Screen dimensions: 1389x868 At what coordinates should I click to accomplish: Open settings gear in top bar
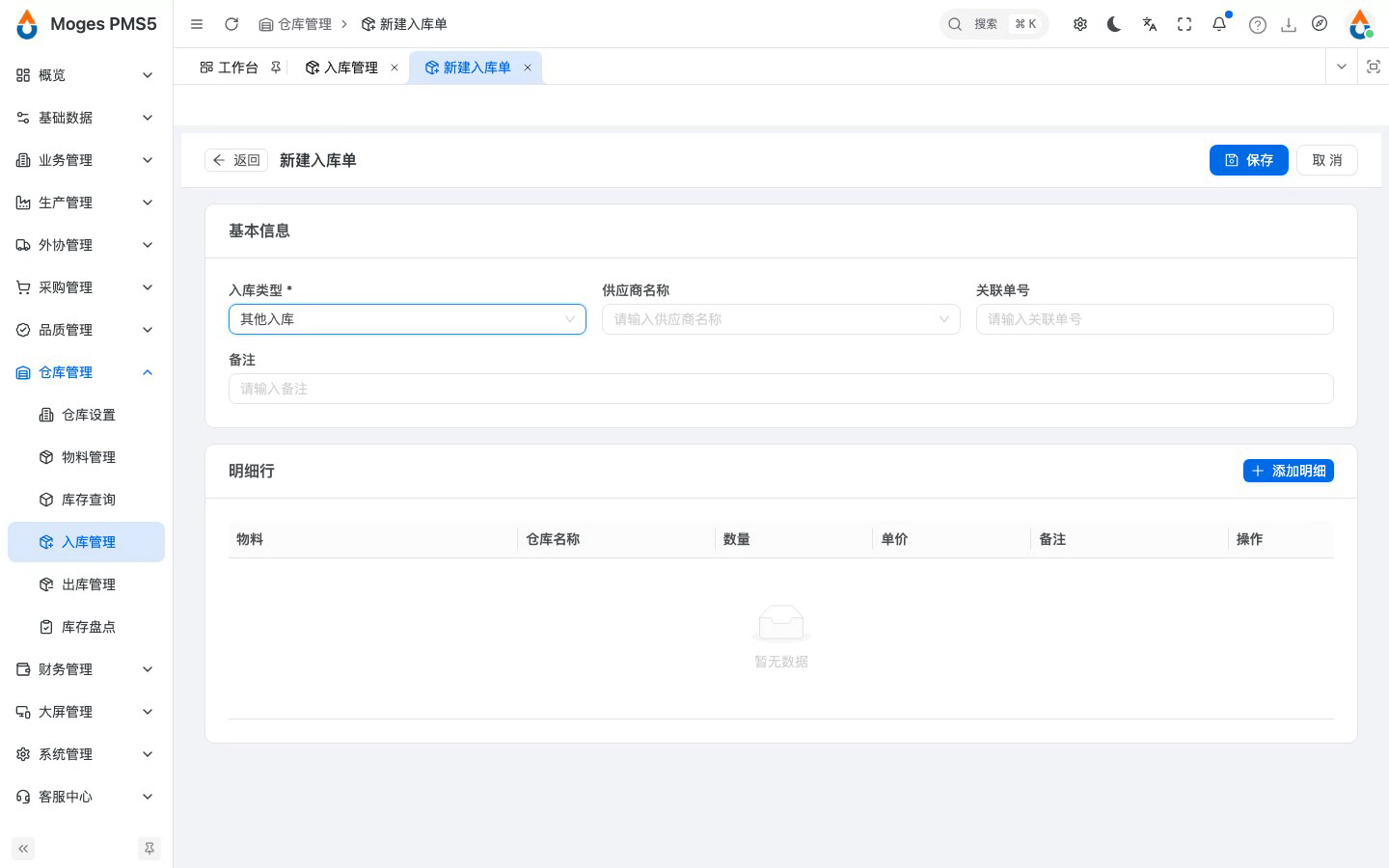(1080, 24)
